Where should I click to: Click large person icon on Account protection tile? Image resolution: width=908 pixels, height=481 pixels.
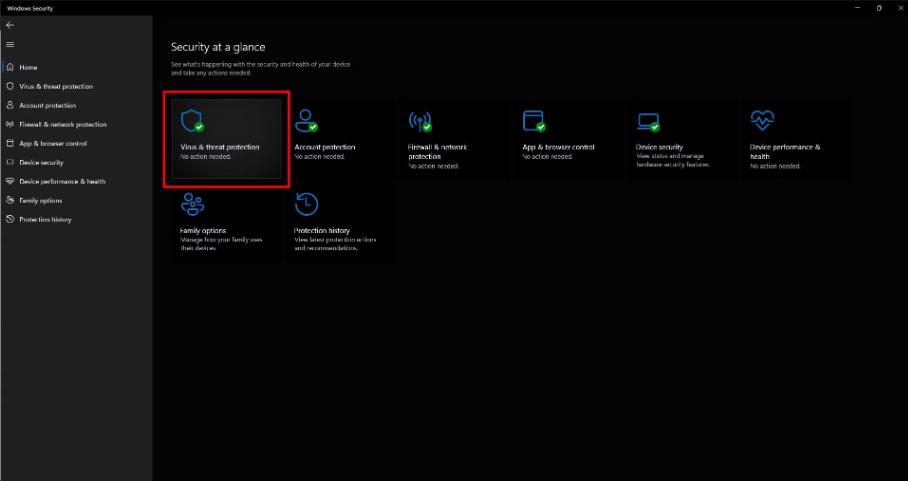coord(306,121)
